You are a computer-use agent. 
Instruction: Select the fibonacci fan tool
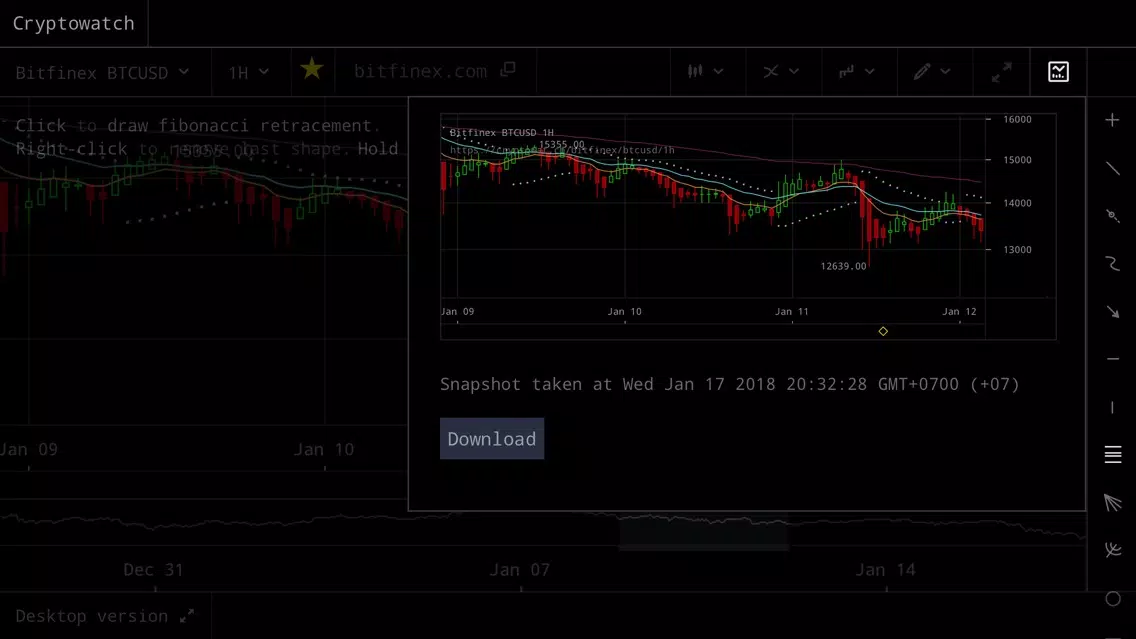point(1112,503)
